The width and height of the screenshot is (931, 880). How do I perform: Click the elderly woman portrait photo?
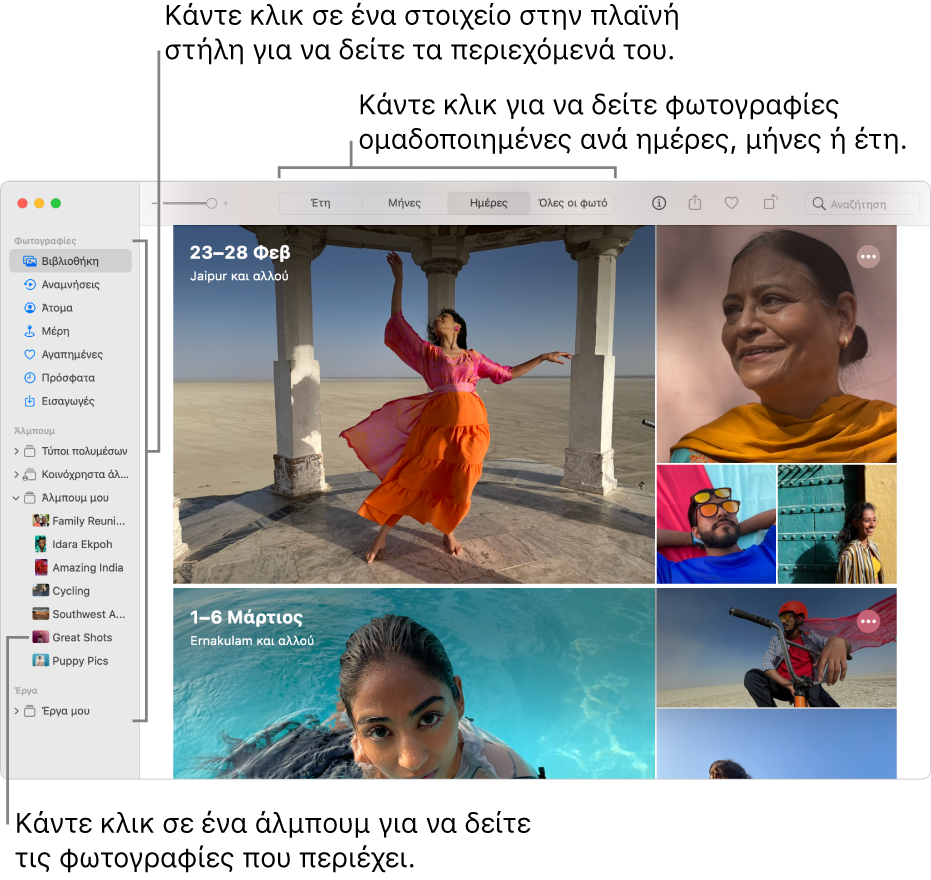pyautogui.click(x=777, y=344)
